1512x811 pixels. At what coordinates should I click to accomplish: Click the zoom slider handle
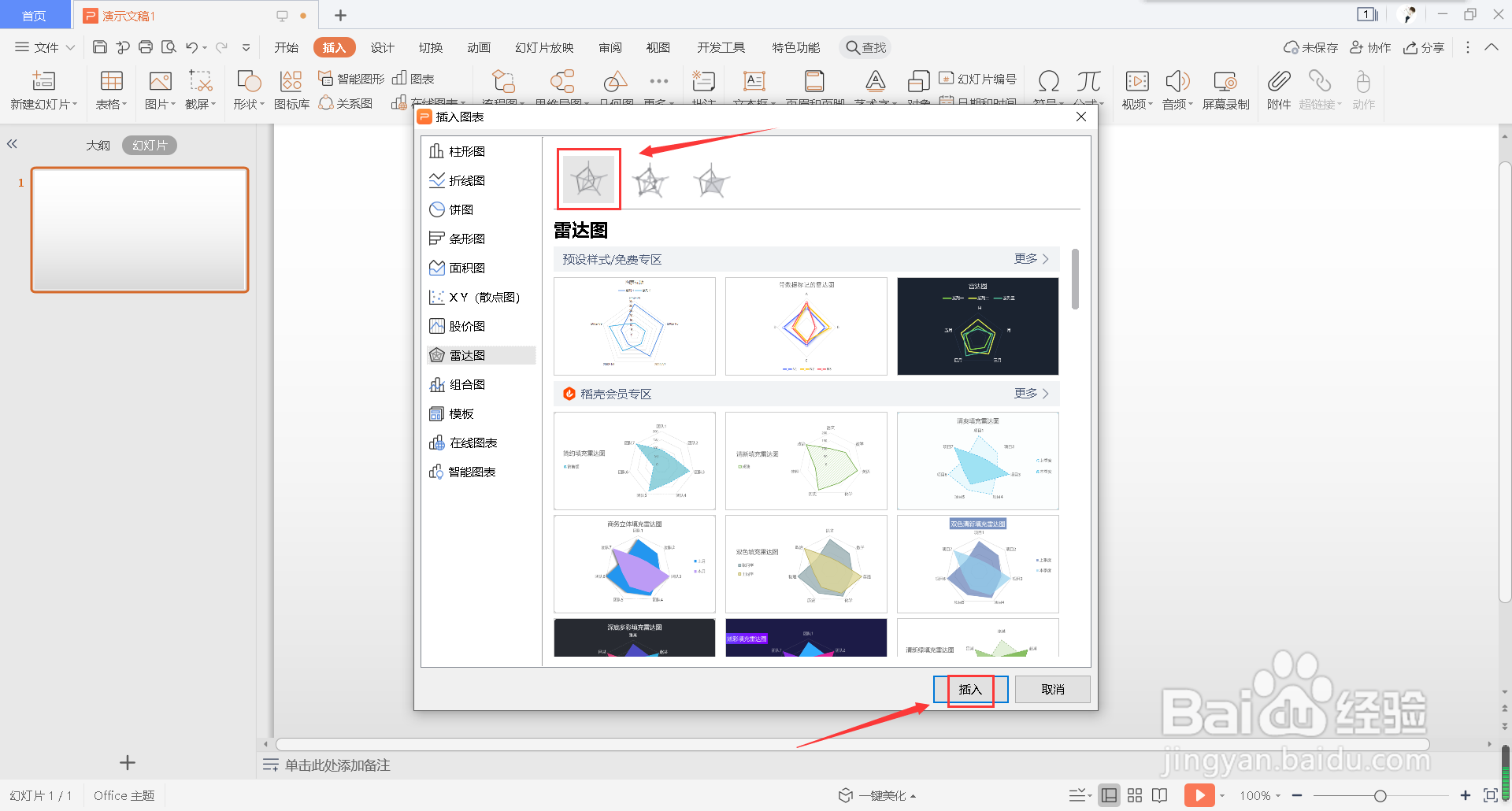pos(1380,795)
